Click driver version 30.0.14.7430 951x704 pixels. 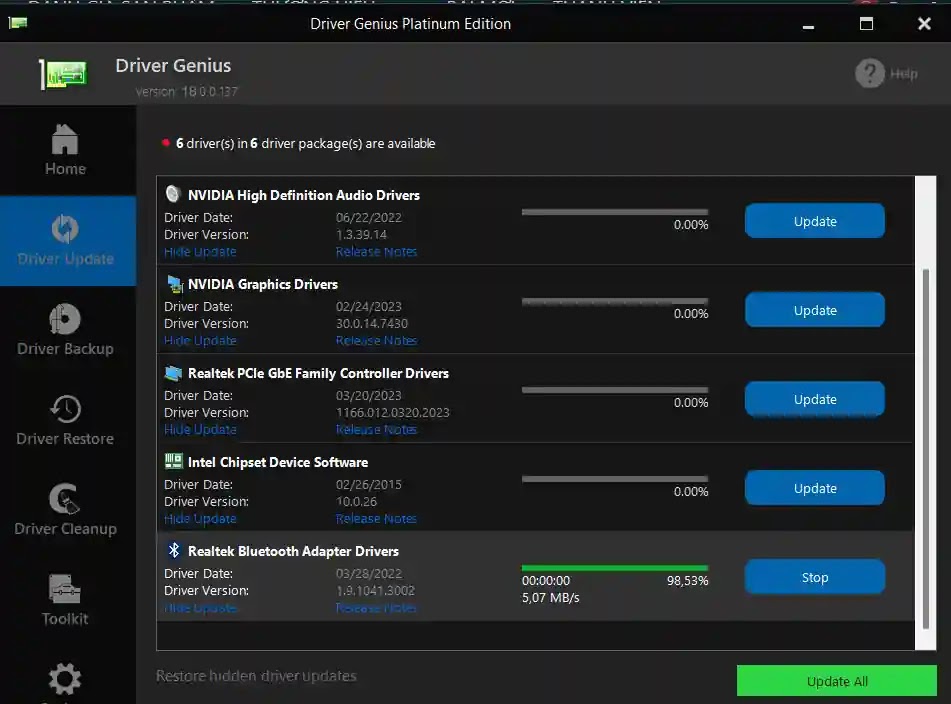(372, 323)
